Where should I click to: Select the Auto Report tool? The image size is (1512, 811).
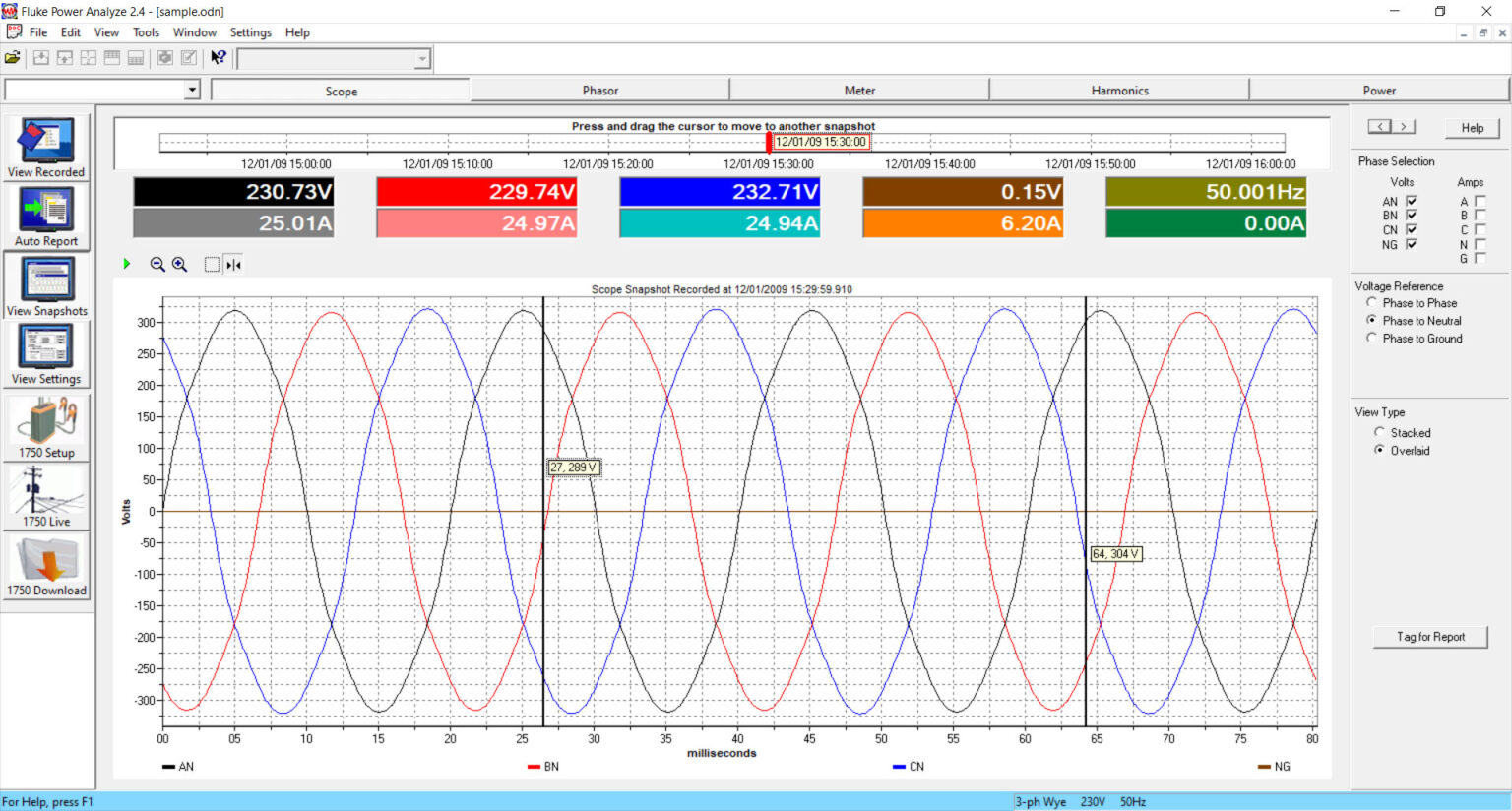click(x=46, y=215)
